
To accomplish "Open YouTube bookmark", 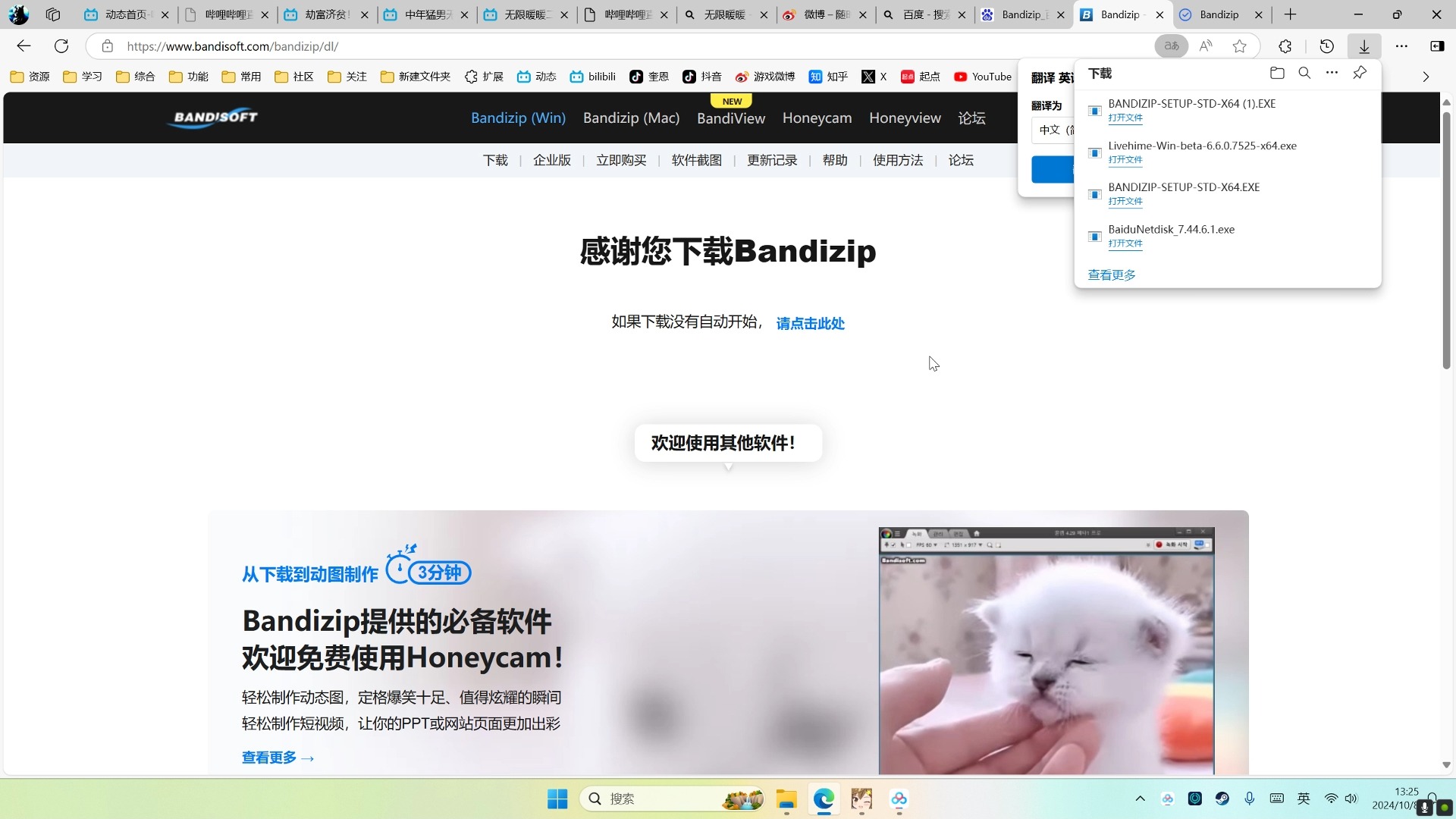I will pos(983,77).
